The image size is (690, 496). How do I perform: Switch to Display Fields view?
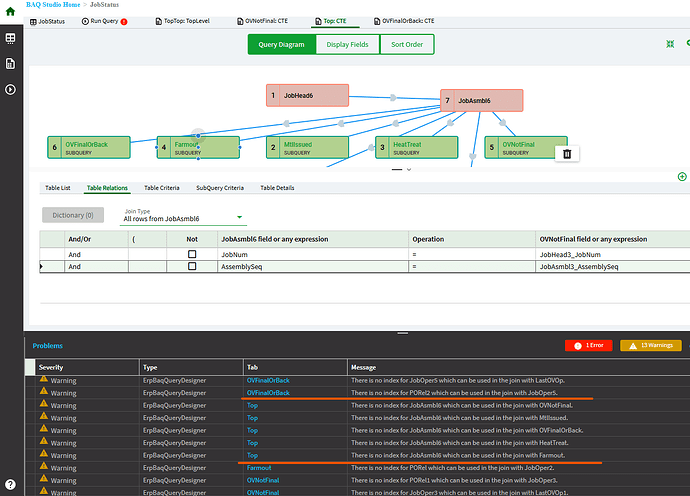click(x=346, y=44)
